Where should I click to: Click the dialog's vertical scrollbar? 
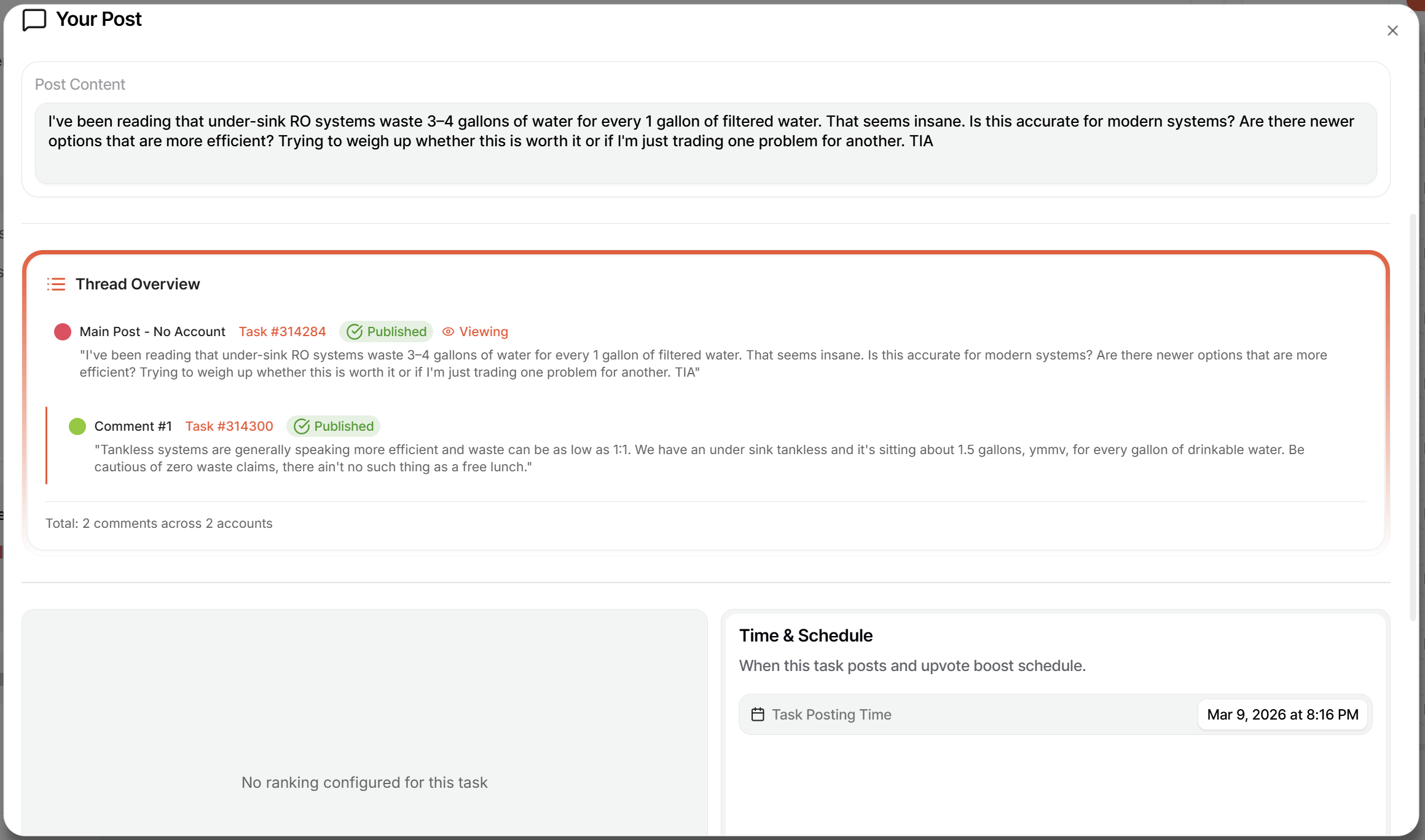coord(1413,418)
